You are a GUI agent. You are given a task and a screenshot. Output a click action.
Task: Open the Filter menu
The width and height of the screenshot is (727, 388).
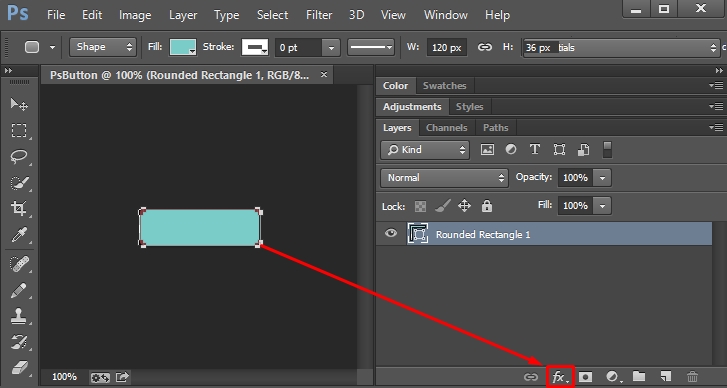point(319,15)
